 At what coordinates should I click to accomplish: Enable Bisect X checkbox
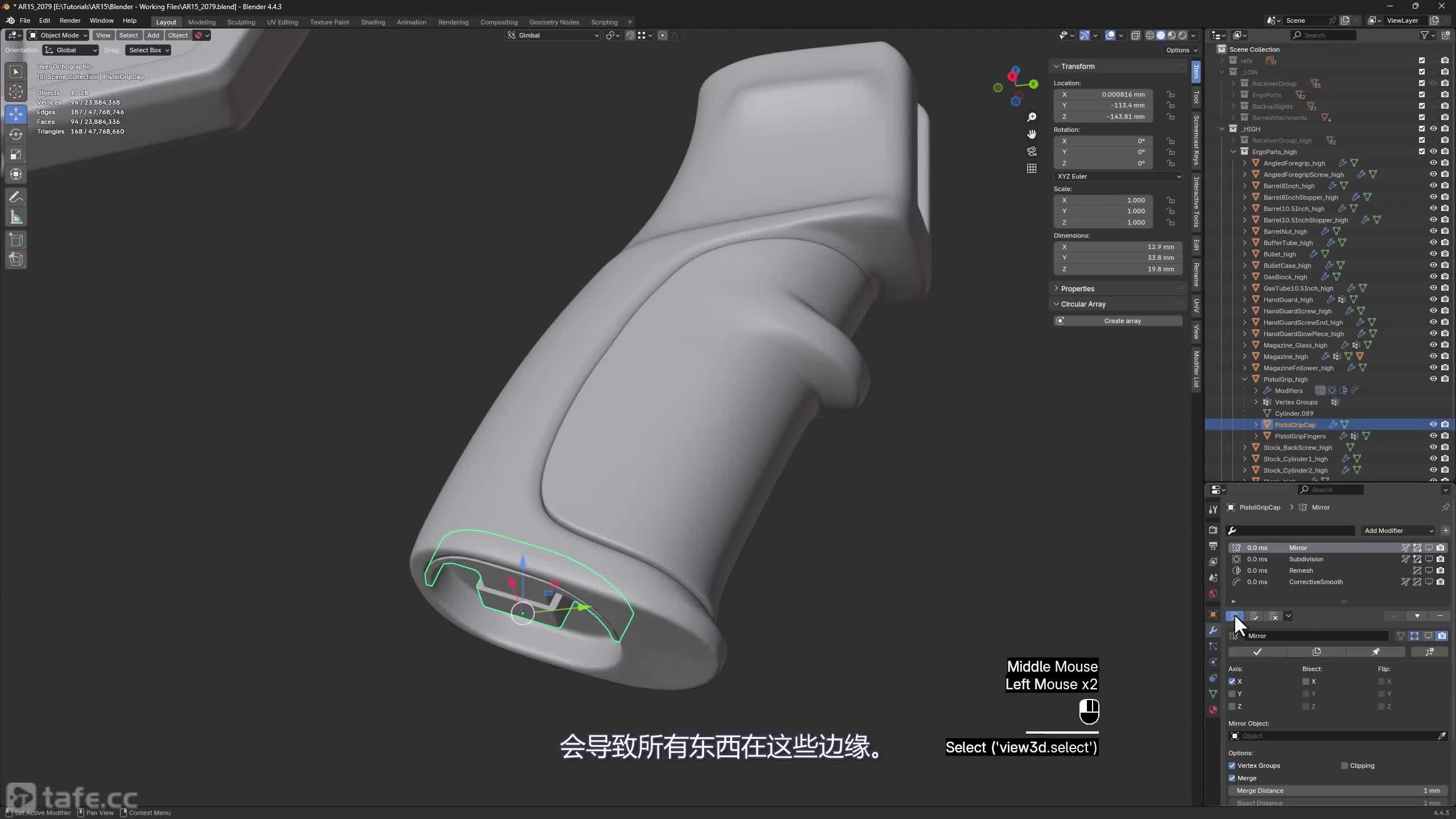point(1306,681)
